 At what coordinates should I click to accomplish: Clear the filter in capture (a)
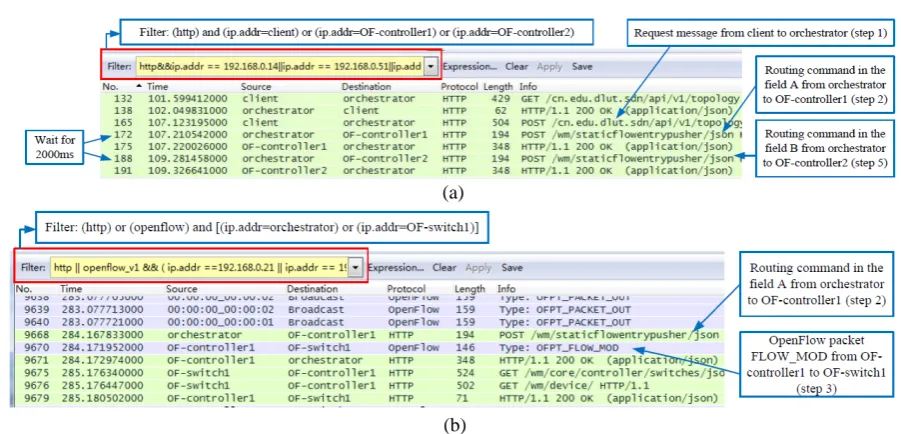517,67
